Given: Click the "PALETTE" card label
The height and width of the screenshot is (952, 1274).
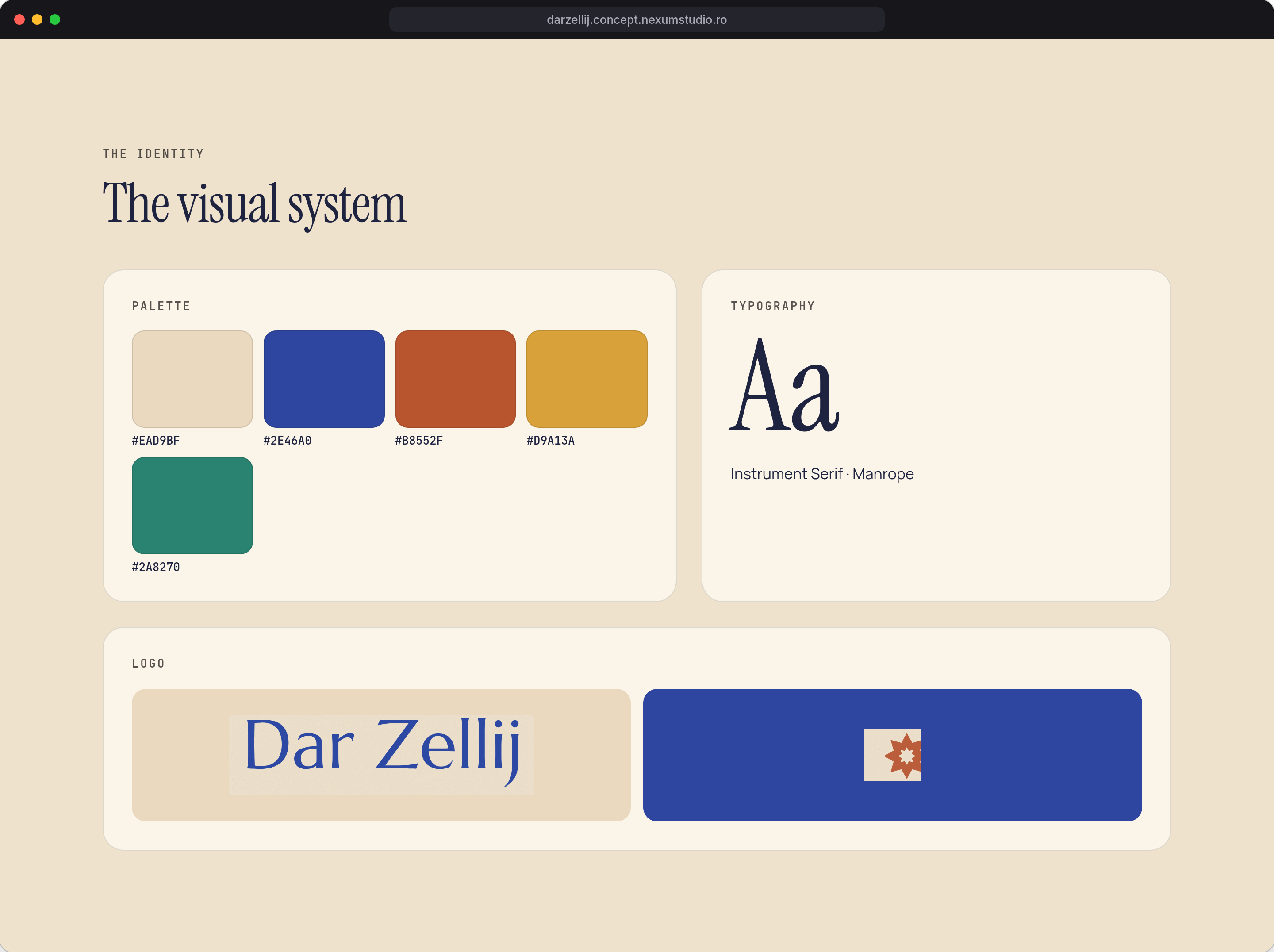Looking at the screenshot, I should [x=161, y=306].
